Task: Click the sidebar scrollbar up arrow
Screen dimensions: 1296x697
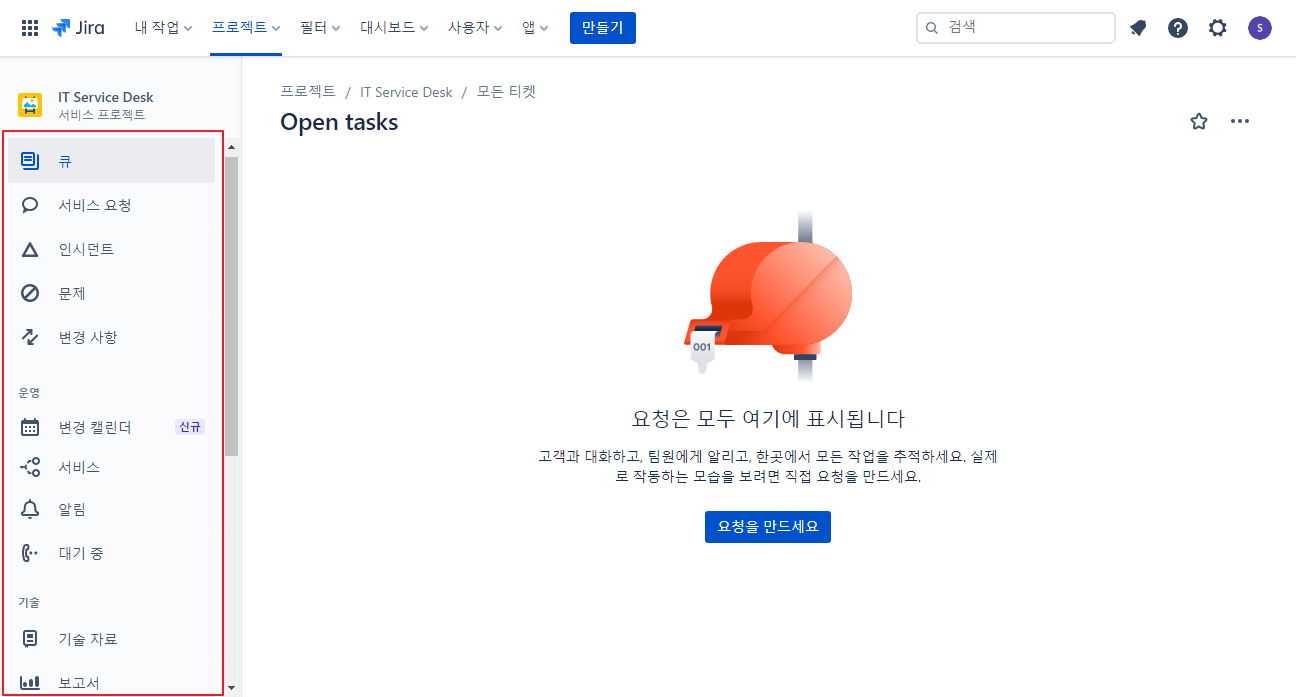Action: point(232,147)
